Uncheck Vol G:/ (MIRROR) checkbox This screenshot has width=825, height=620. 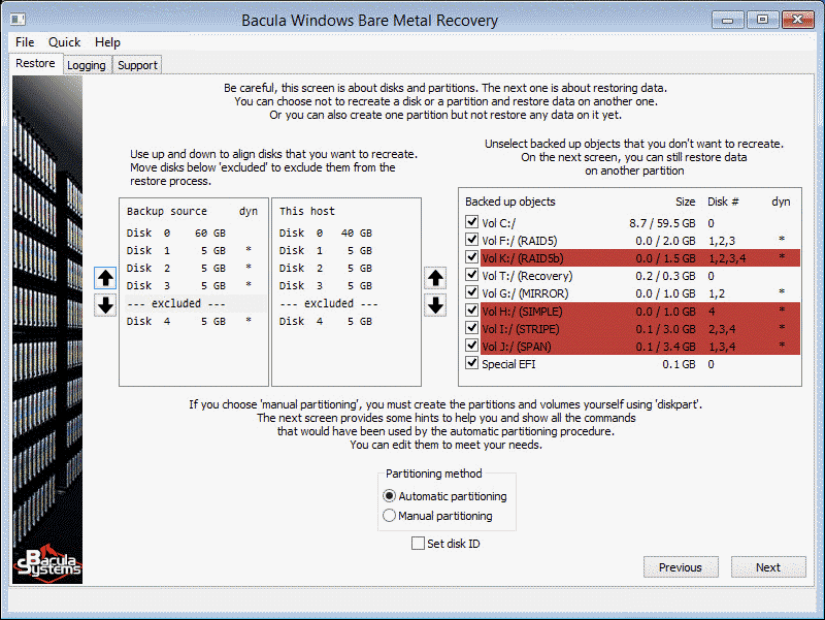pos(471,293)
